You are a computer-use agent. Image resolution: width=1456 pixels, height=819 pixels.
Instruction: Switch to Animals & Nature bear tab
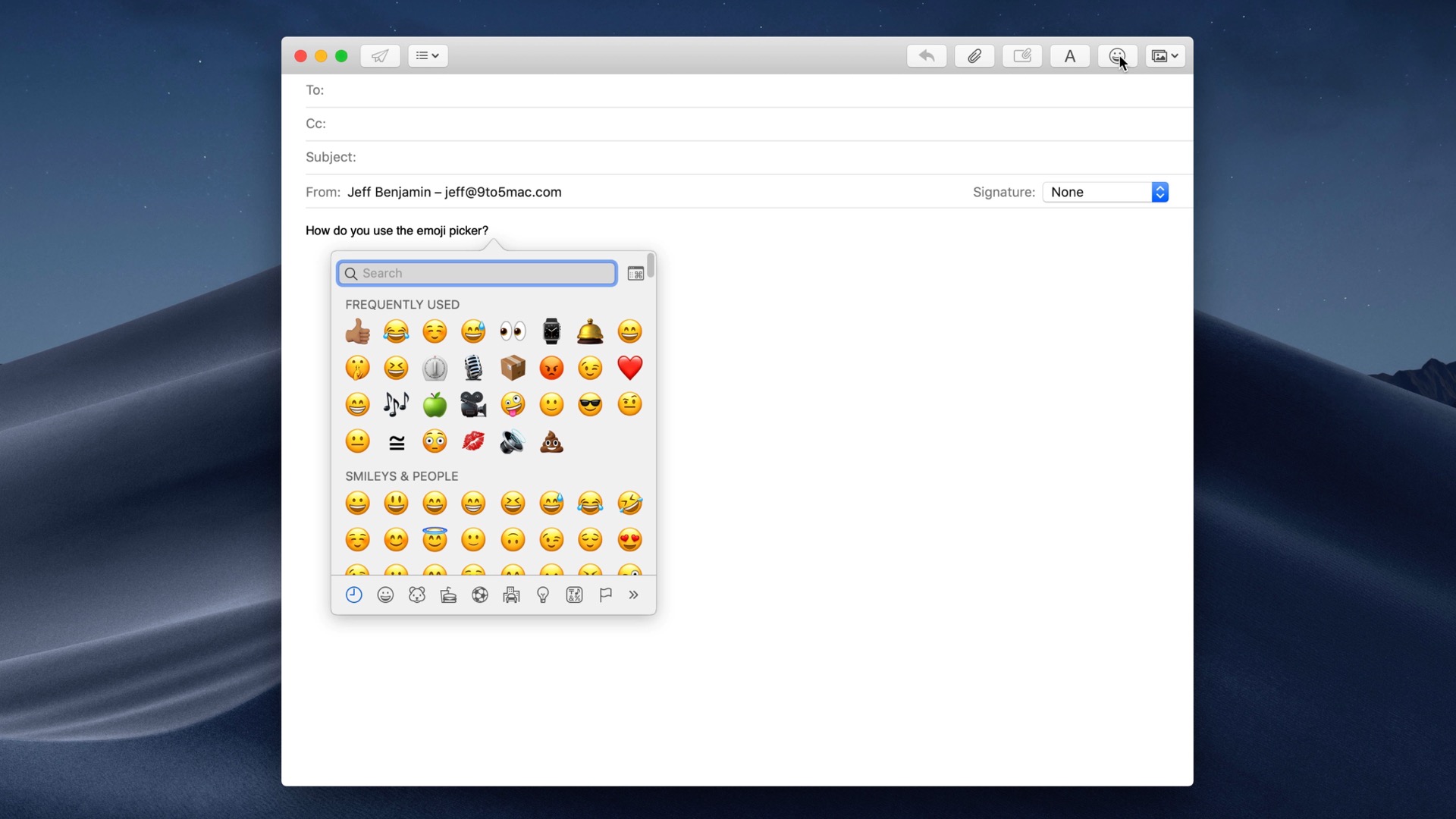coord(417,595)
